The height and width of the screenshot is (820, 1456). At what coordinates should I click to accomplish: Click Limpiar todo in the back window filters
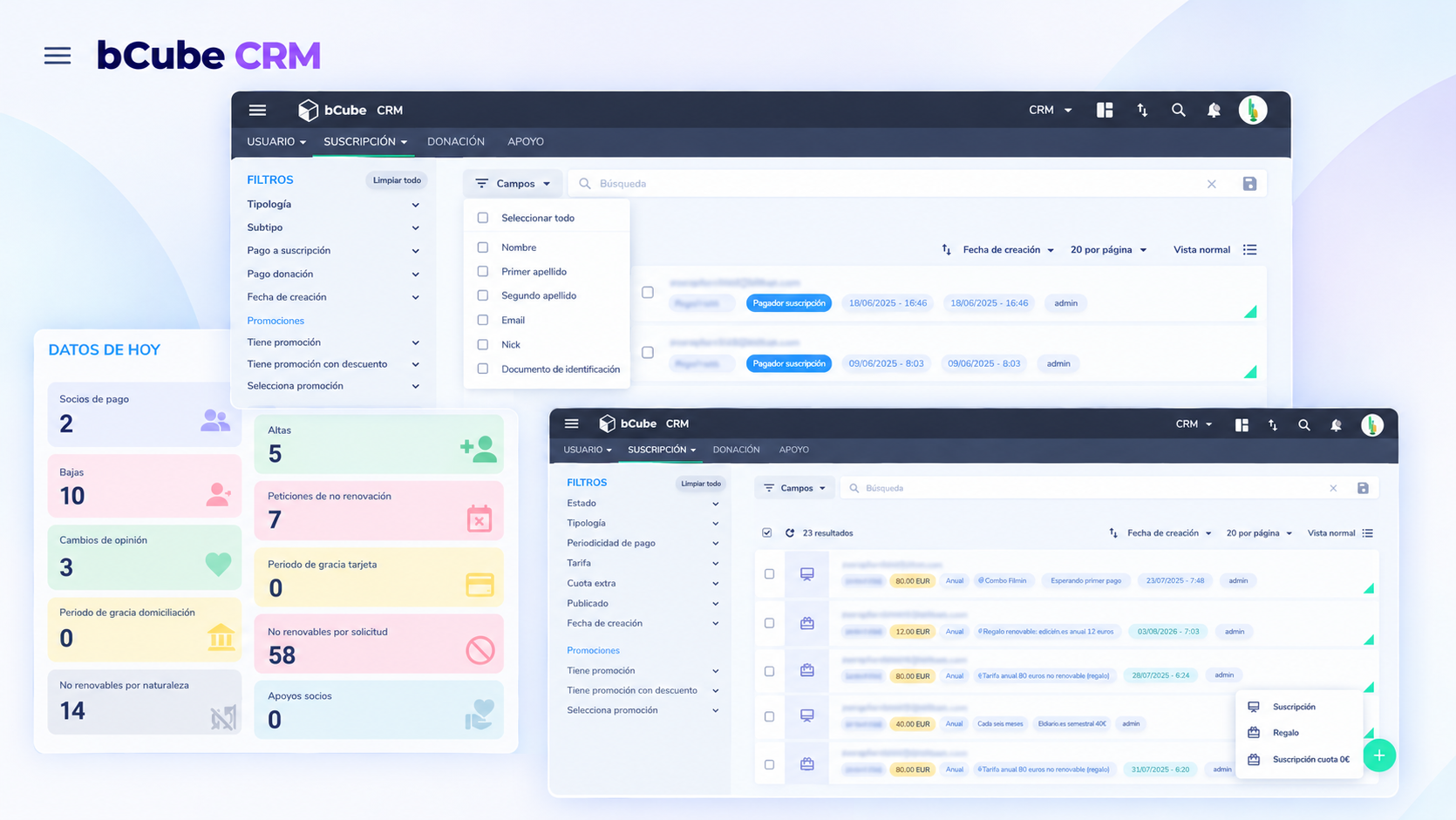coord(397,180)
